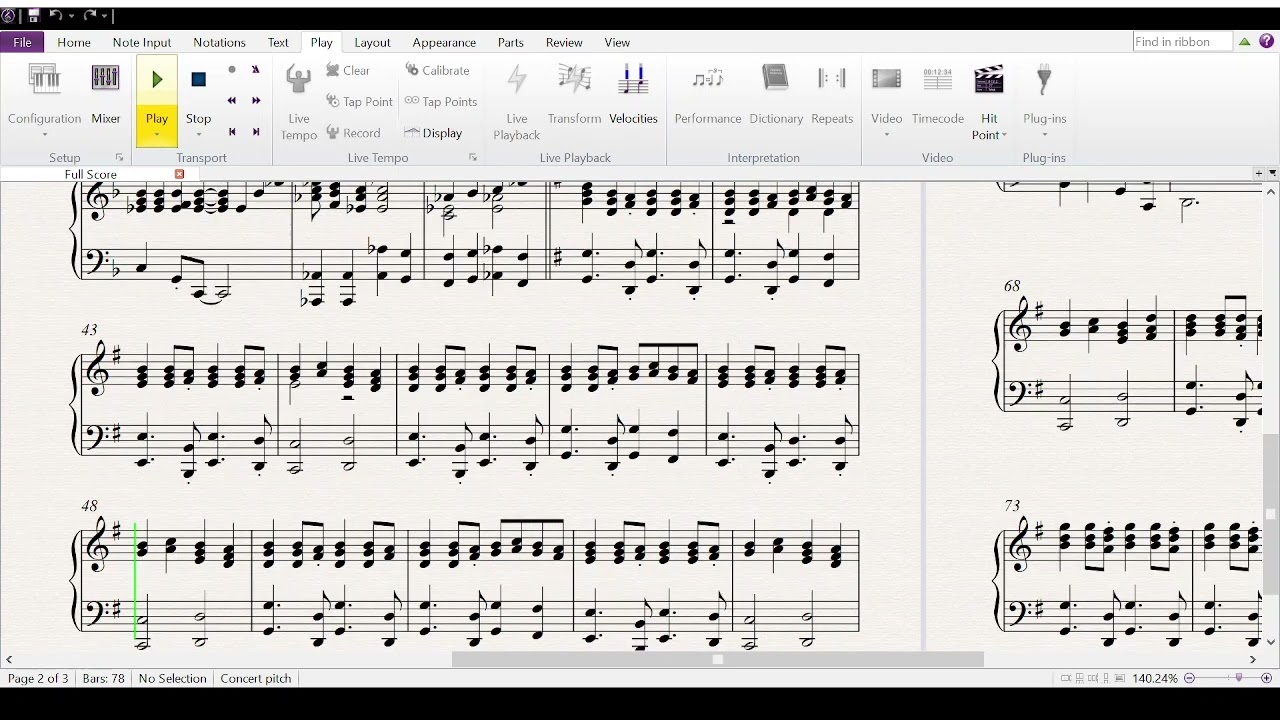This screenshot has width=1280, height=720.
Task: Switch to the Review tab
Action: [564, 42]
